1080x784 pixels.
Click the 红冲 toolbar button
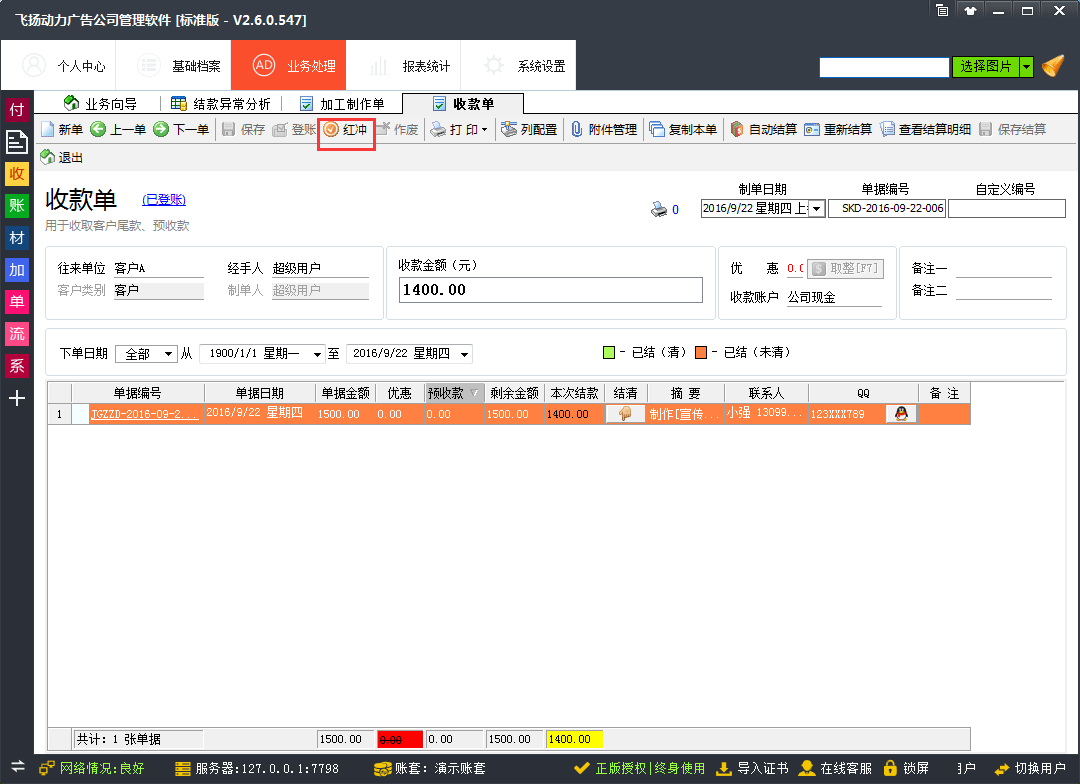click(x=346, y=130)
